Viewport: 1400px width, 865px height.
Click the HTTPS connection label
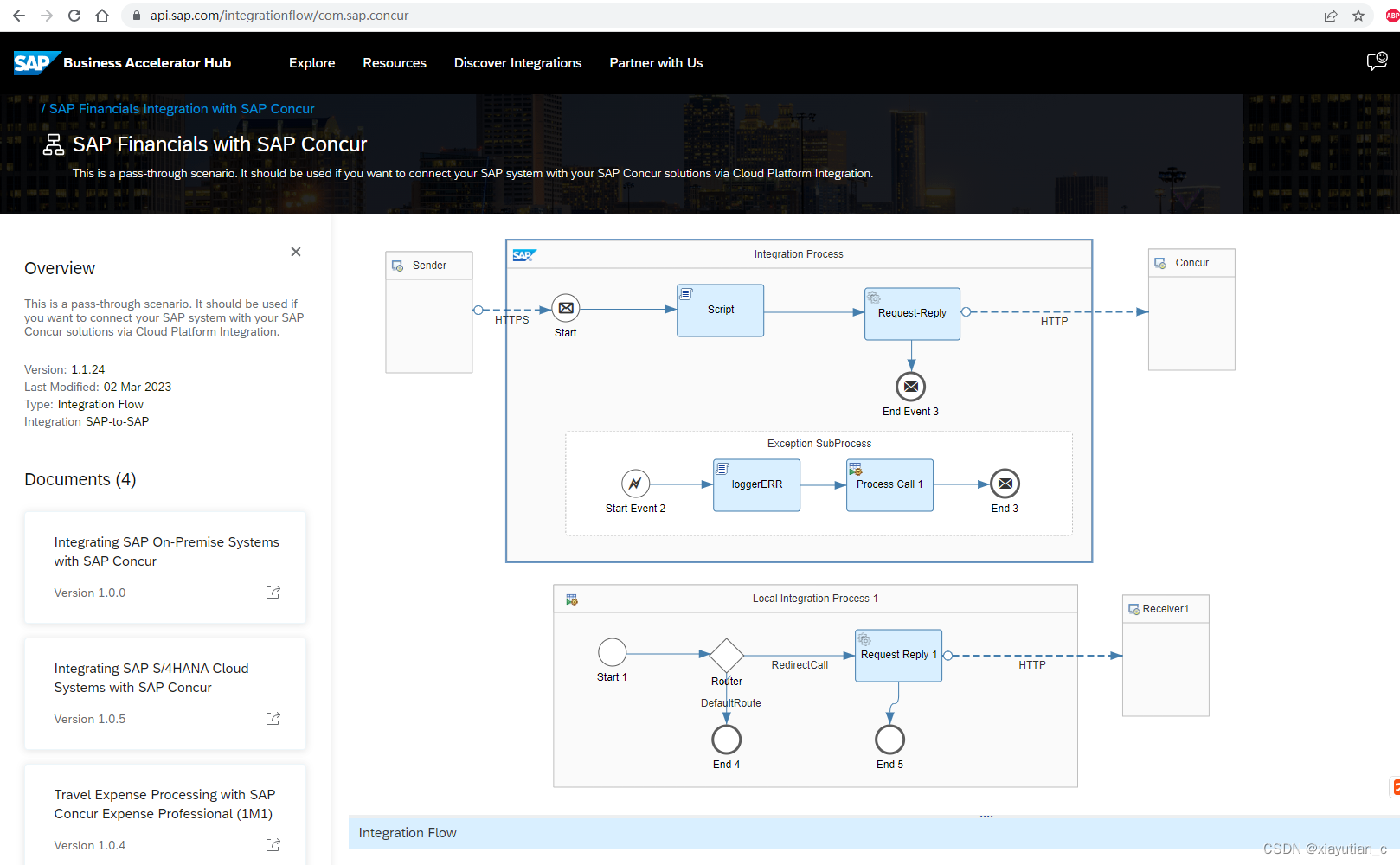click(x=512, y=320)
